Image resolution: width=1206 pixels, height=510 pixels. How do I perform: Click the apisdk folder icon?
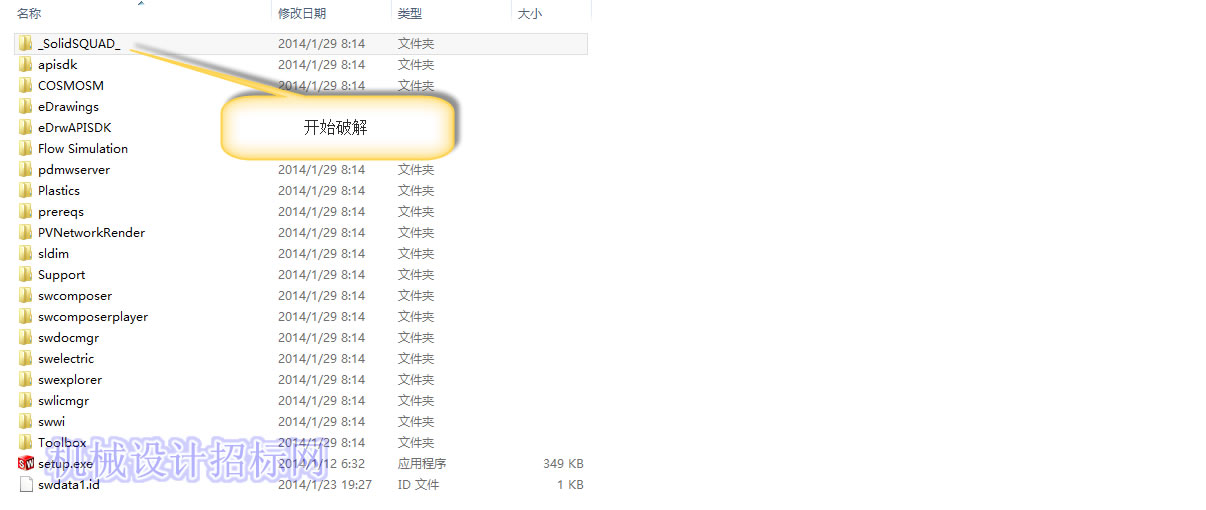coord(26,65)
